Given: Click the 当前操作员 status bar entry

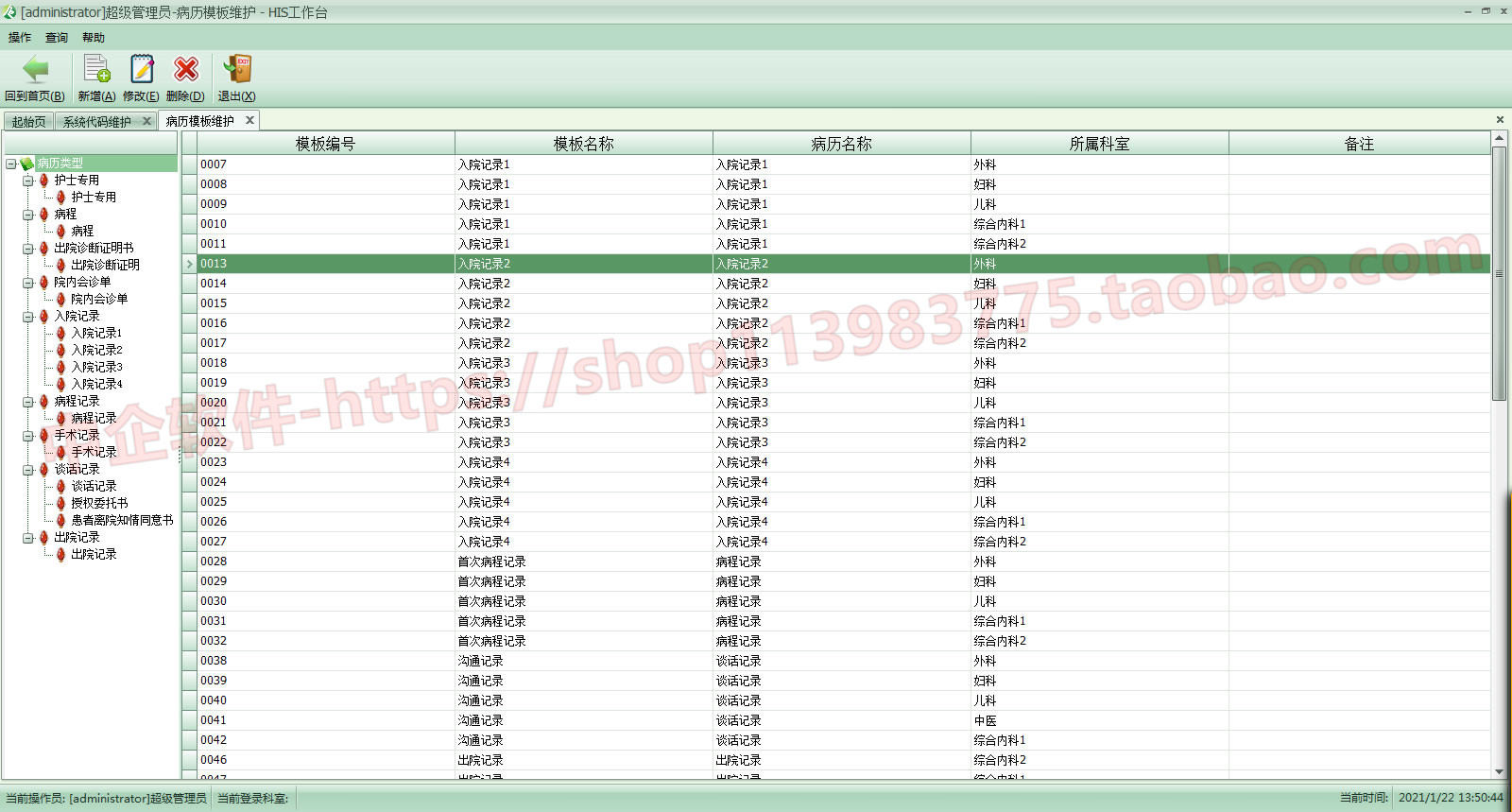Looking at the screenshot, I should click(x=106, y=799).
